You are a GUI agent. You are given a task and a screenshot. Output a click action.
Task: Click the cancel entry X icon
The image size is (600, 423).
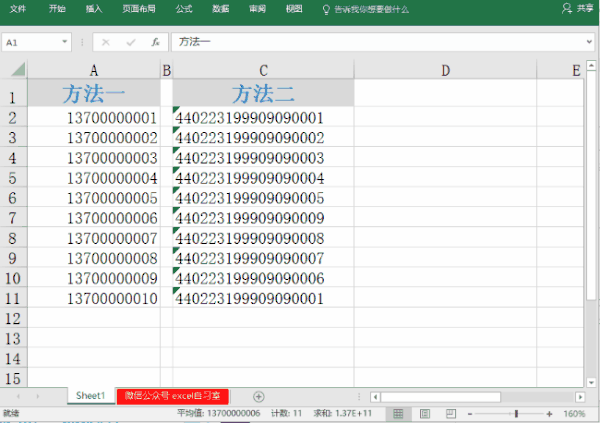tap(106, 42)
